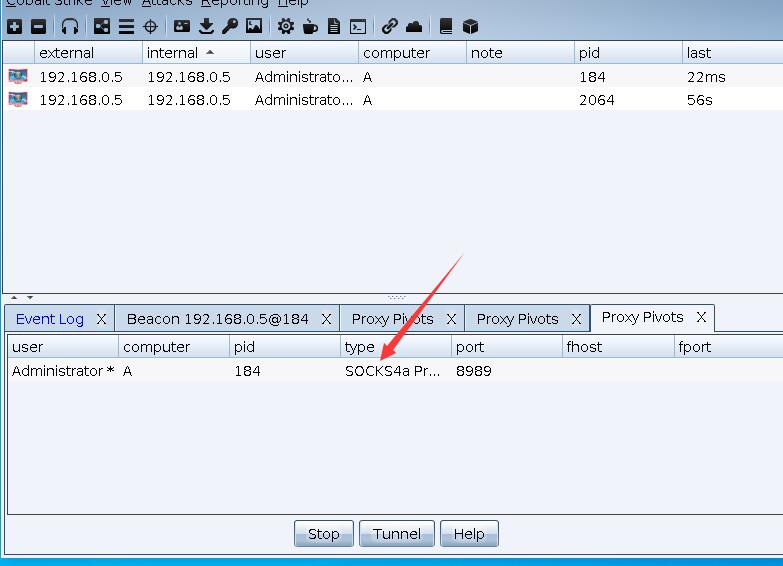The width and height of the screenshot is (783, 566).
Task: Open the book Help icon in toolbar
Action: point(446,26)
